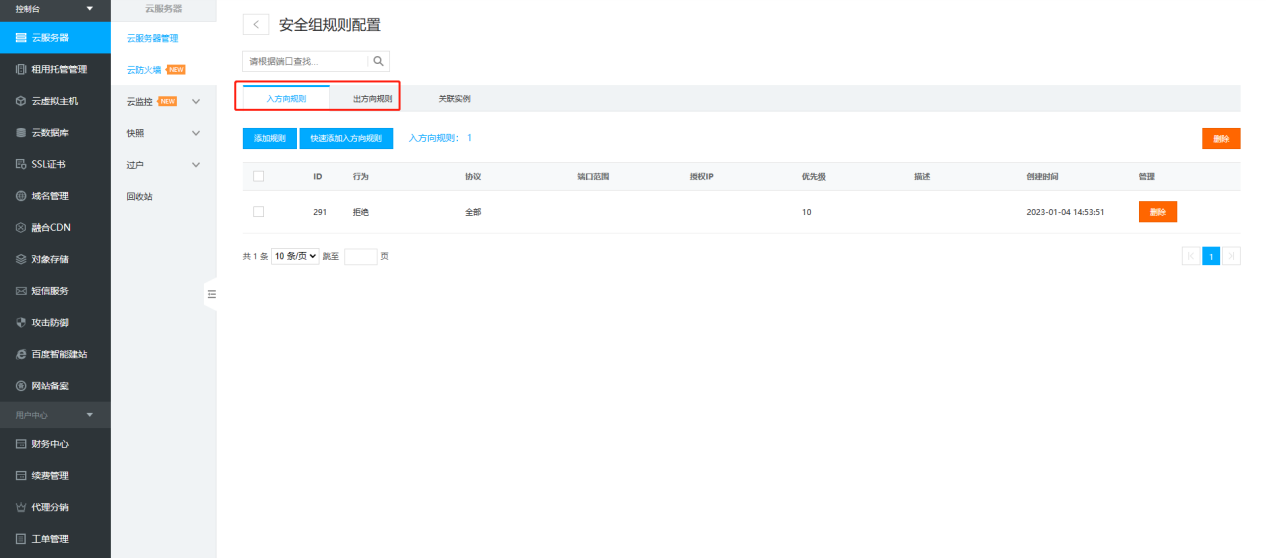Image resolution: width=1267 pixels, height=558 pixels.
Task: Click the 快速添加入方向规则 button
Action: tap(346, 139)
